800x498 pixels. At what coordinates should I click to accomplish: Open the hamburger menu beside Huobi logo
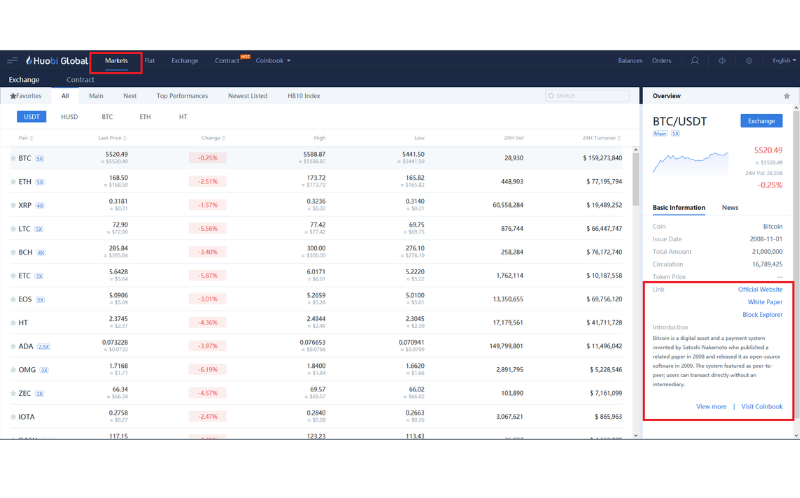pyautogui.click(x=13, y=61)
